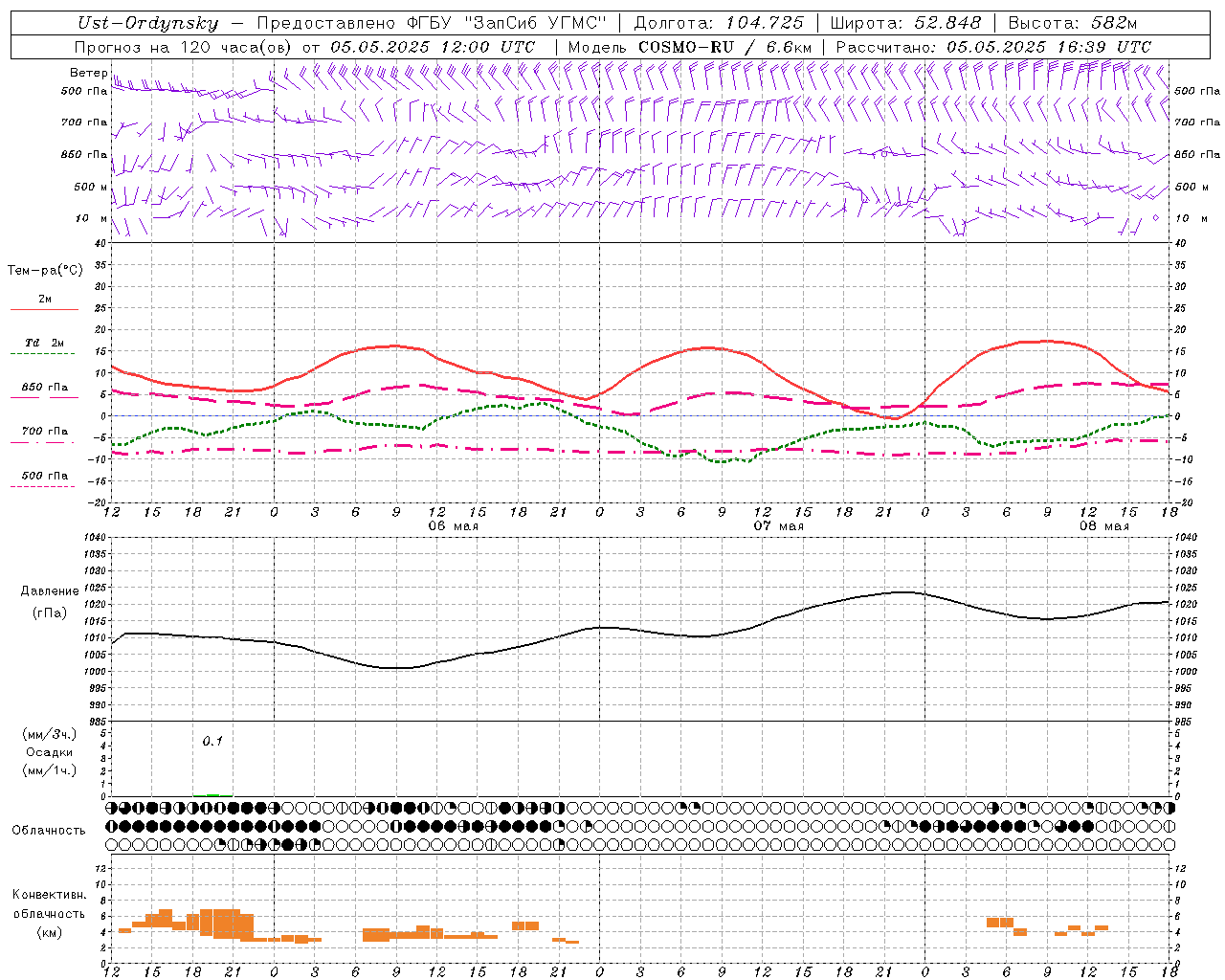The height and width of the screenshot is (980, 1225).
Task: Click the date label 08 мая
Action: click(1103, 526)
